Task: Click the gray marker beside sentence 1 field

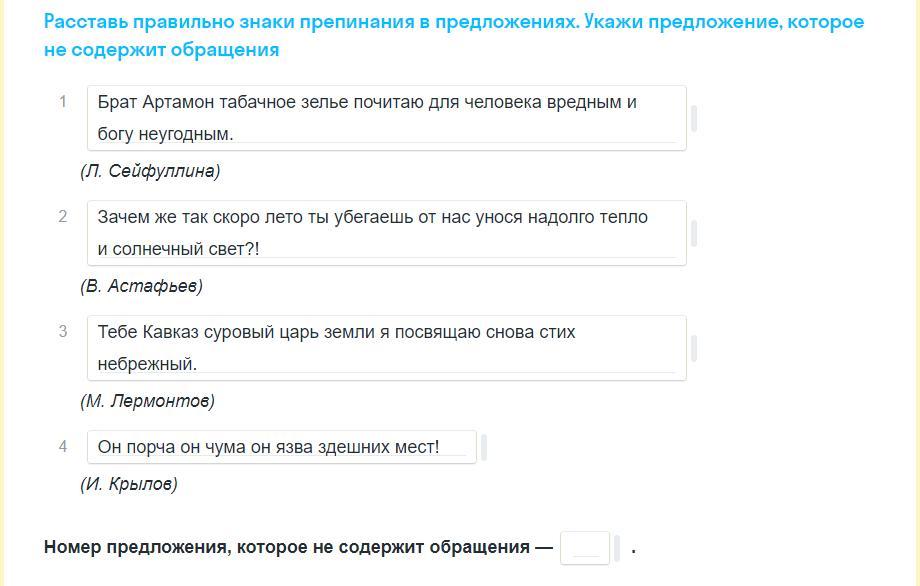Action: (x=694, y=118)
